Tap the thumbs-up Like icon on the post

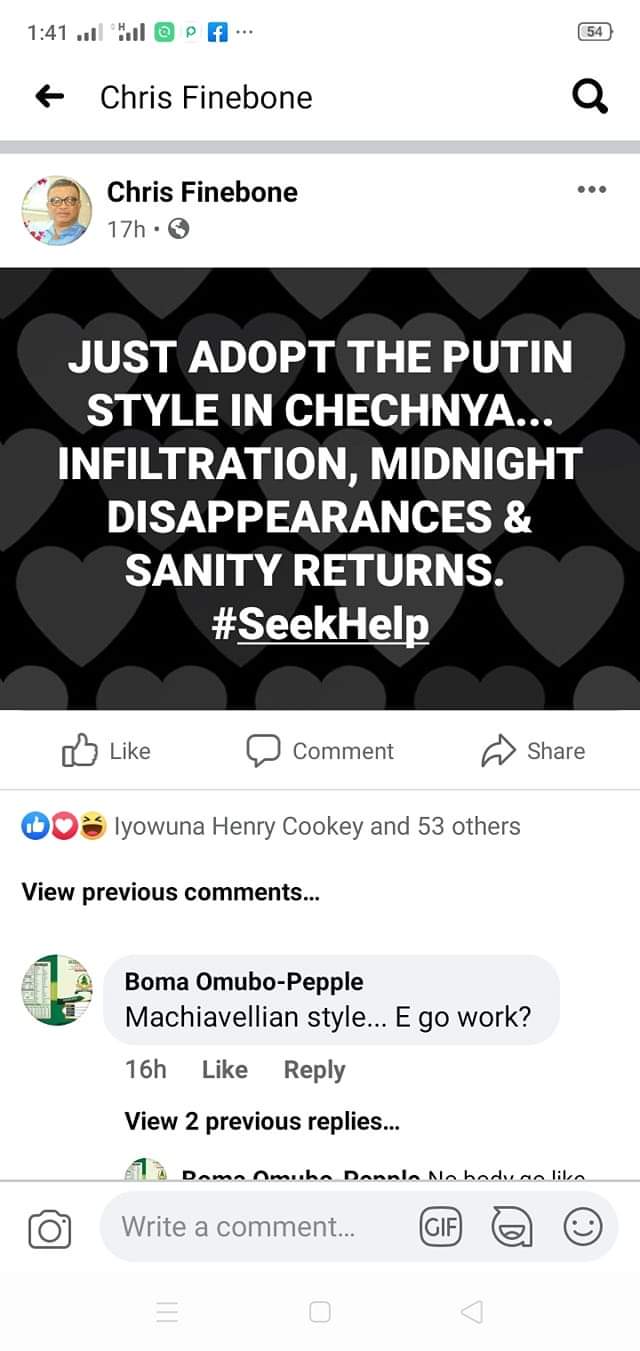tap(78, 751)
